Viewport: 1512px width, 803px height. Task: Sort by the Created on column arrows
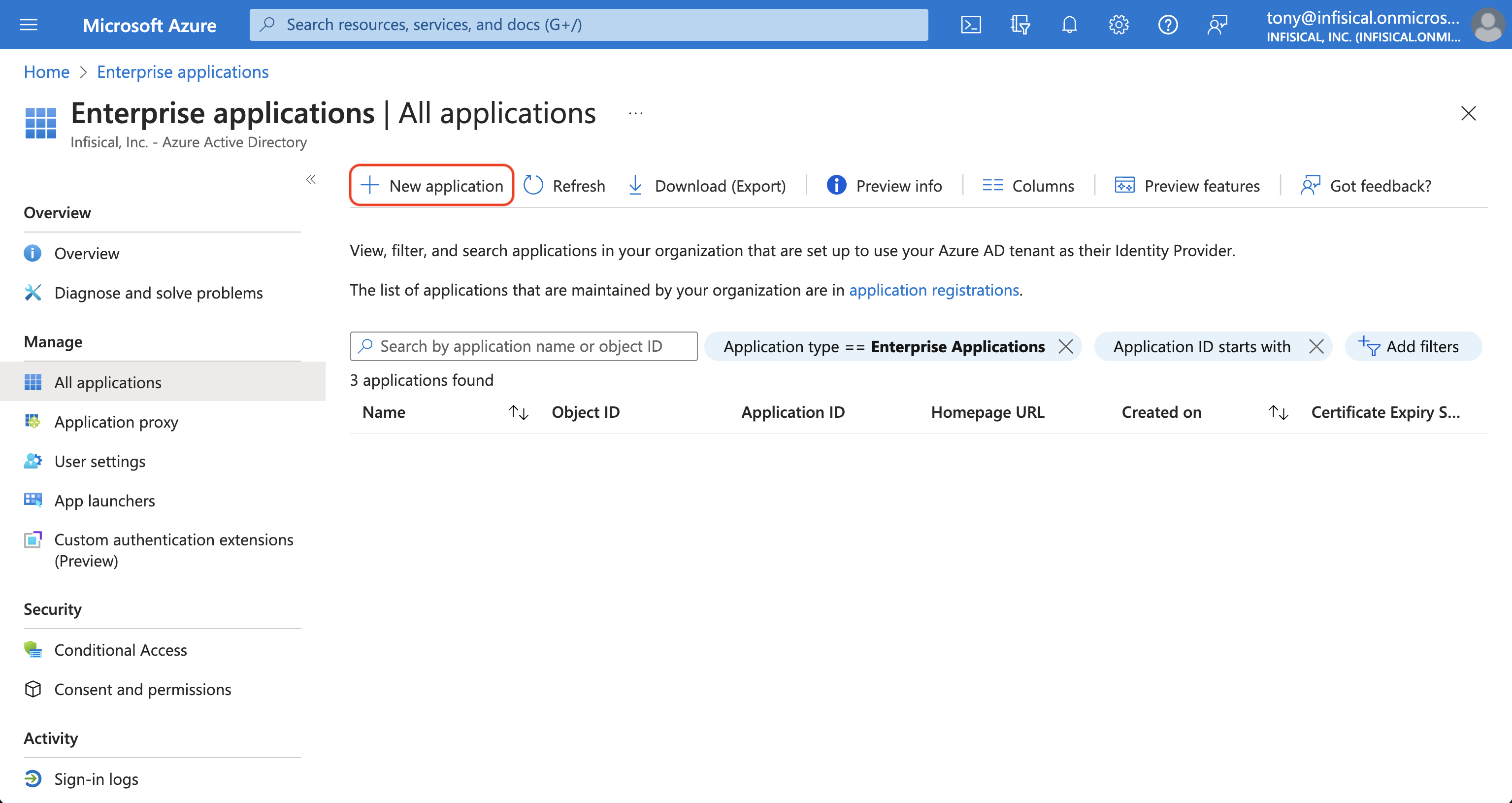click(x=1278, y=413)
